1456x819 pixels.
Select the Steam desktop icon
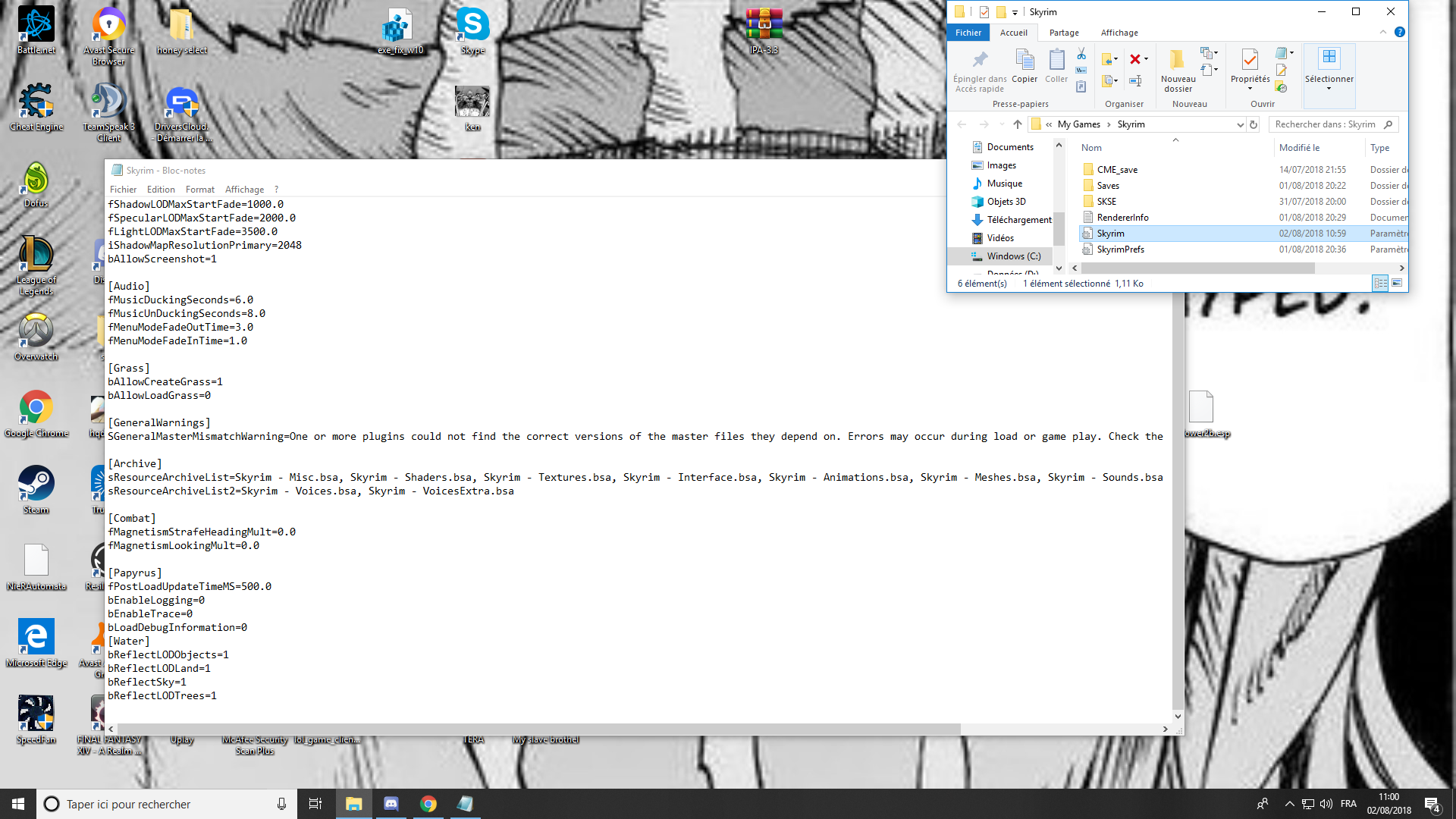36,490
